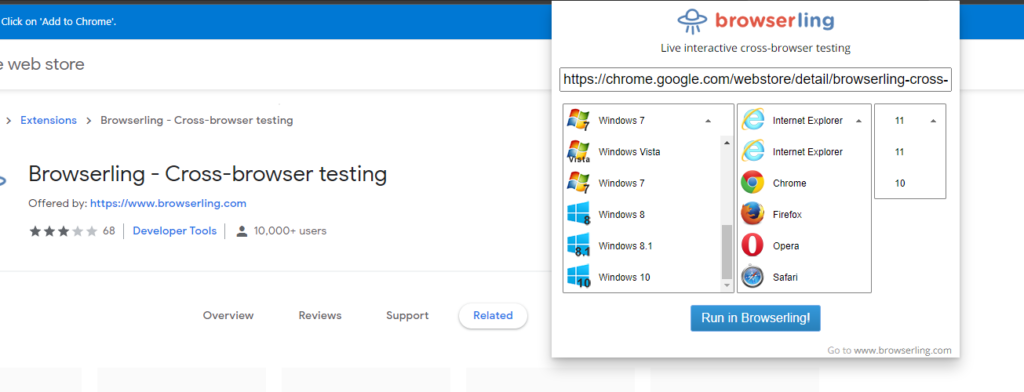Open the Support tab
The width and height of the screenshot is (1024, 392).
(x=408, y=316)
